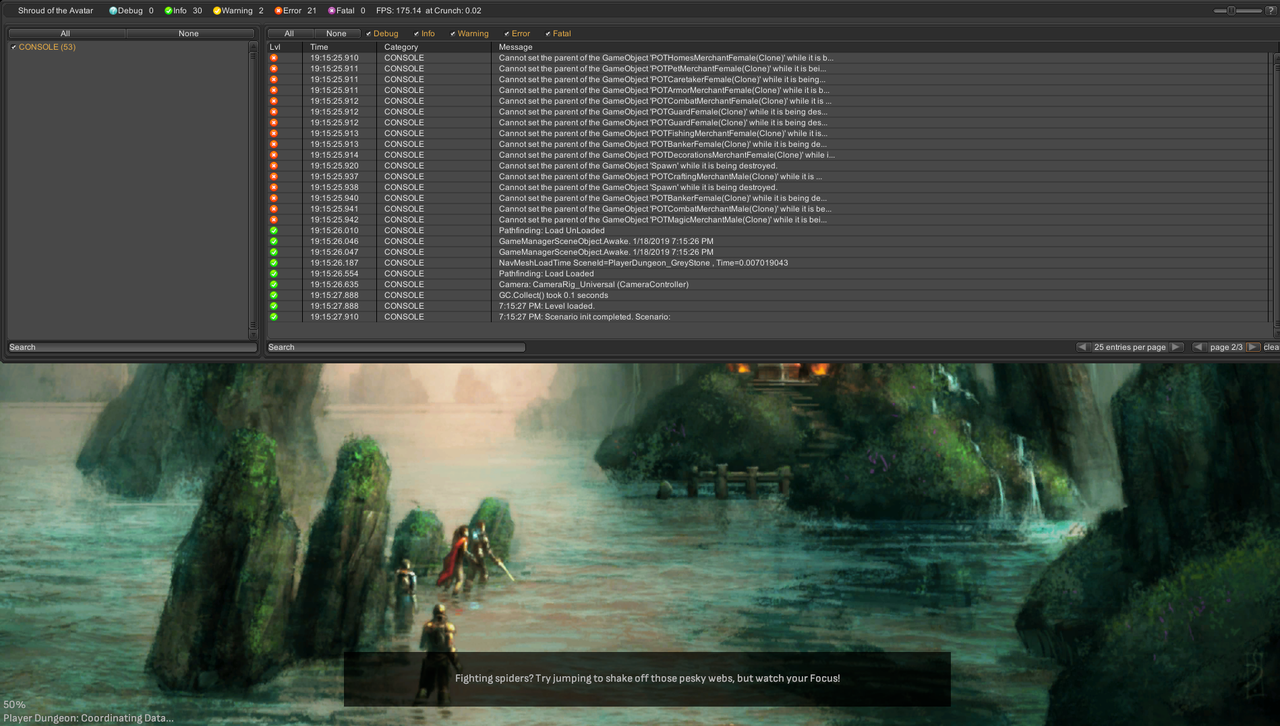Select None in category panel

(x=189, y=33)
